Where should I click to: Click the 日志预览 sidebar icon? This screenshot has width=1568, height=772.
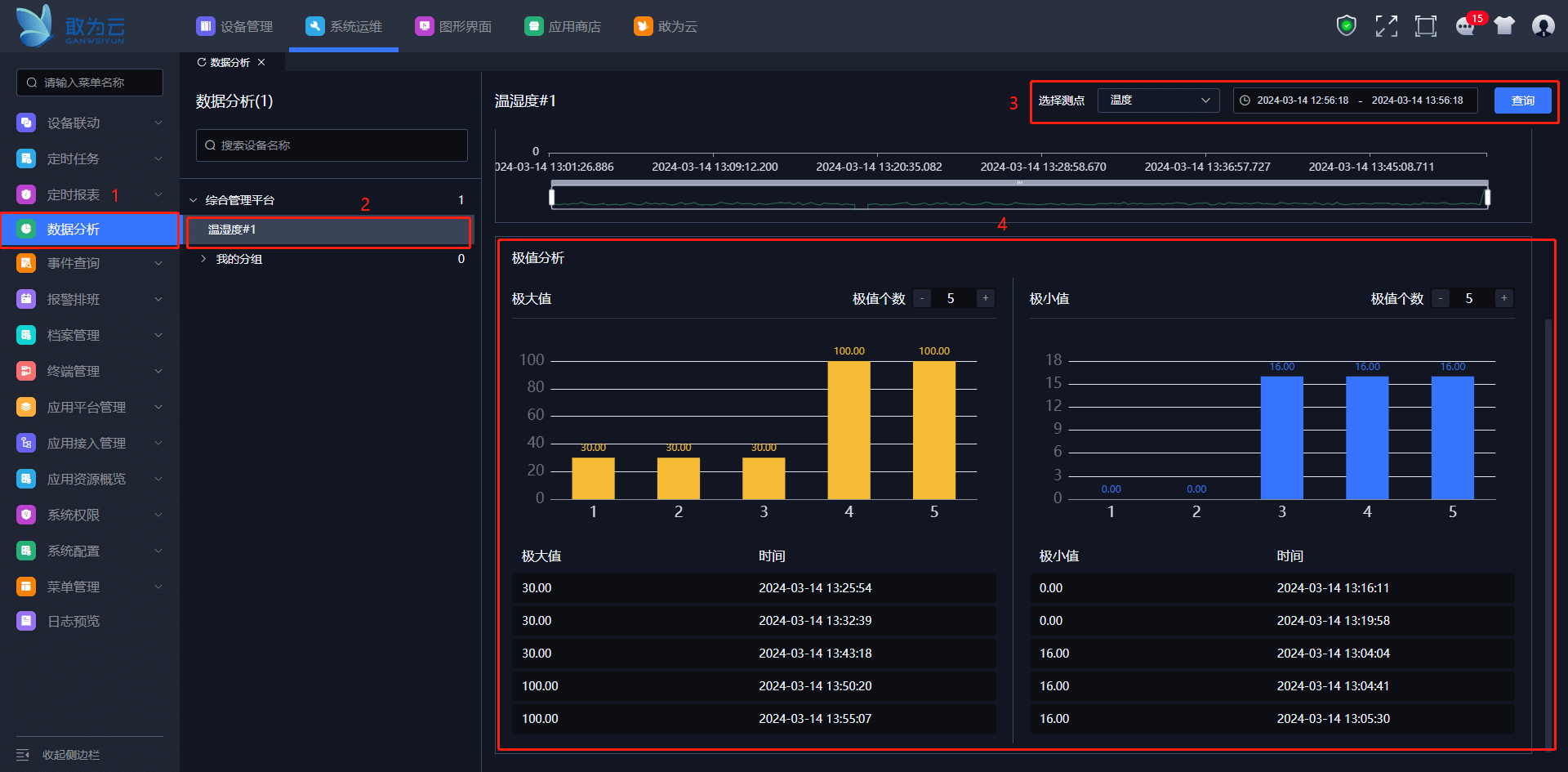26,622
